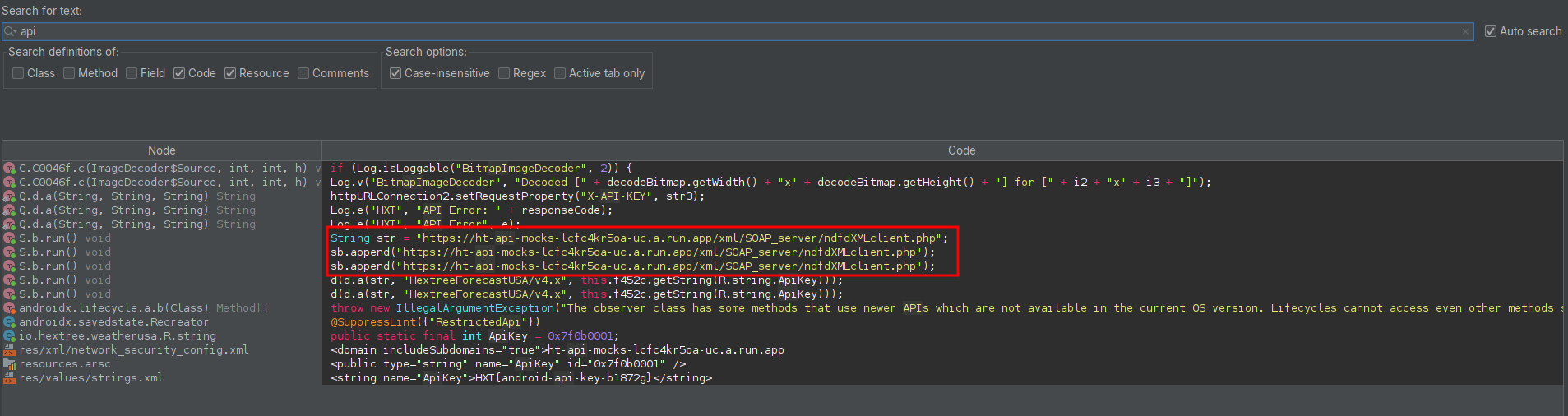
Task: Click the Code column header
Action: [x=961, y=150]
